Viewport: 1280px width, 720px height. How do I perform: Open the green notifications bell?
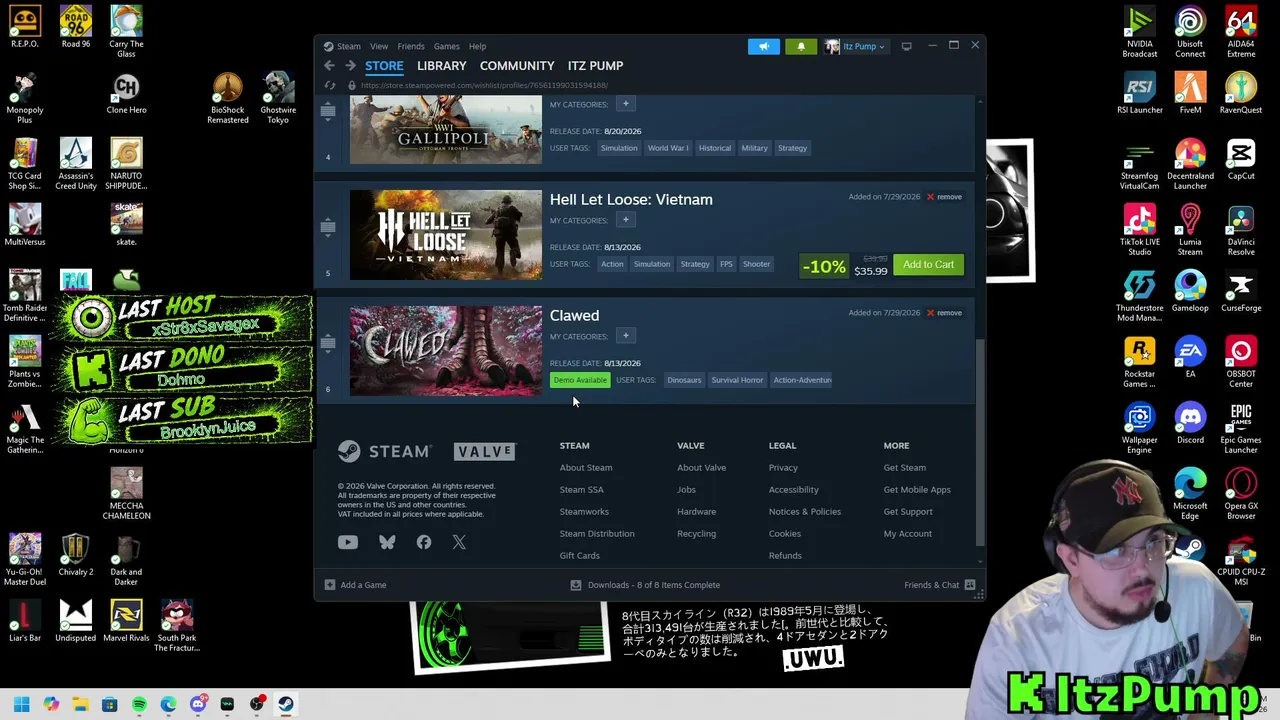[801, 46]
